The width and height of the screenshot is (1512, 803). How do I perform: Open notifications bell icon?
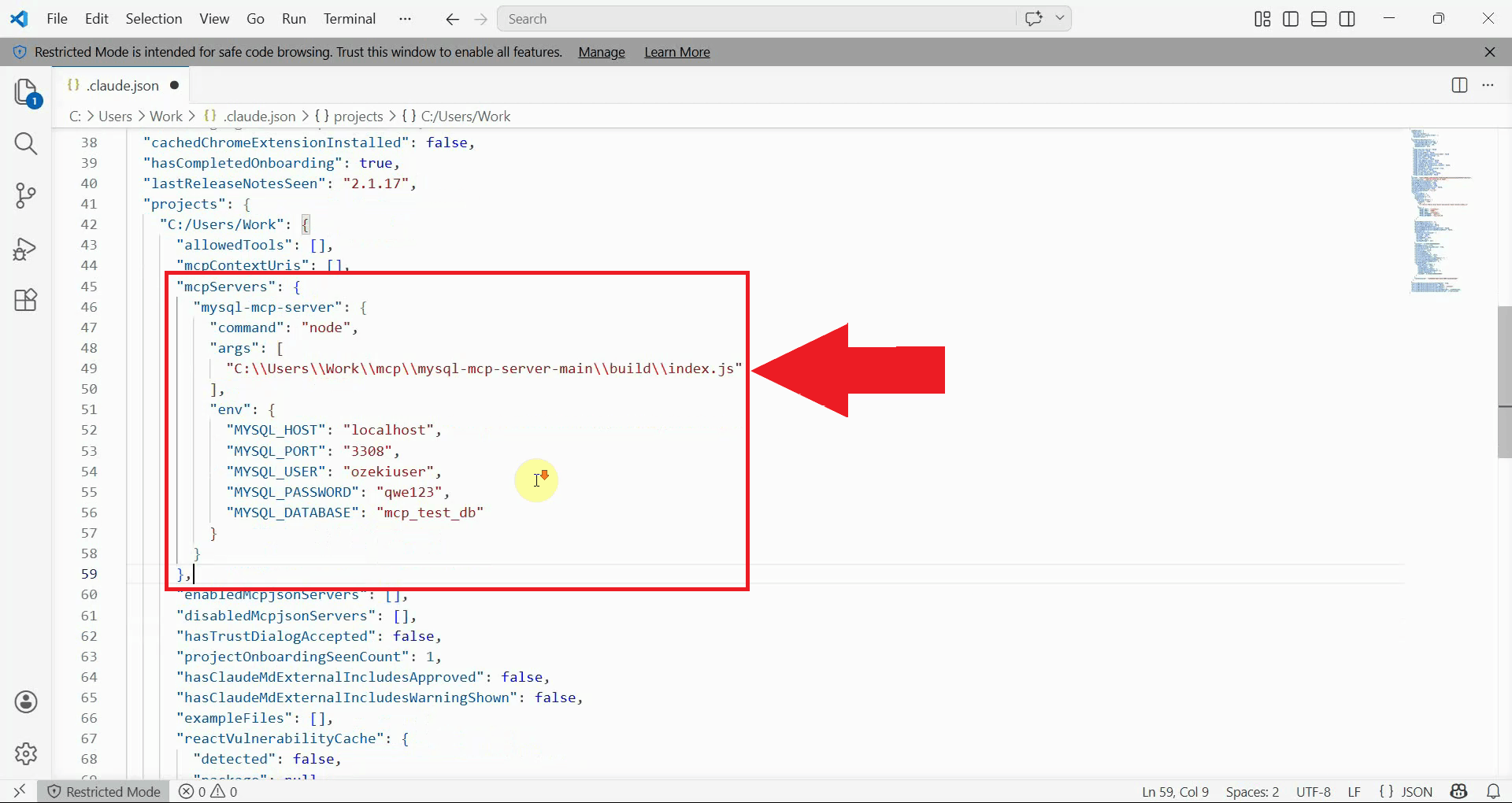[1493, 791]
